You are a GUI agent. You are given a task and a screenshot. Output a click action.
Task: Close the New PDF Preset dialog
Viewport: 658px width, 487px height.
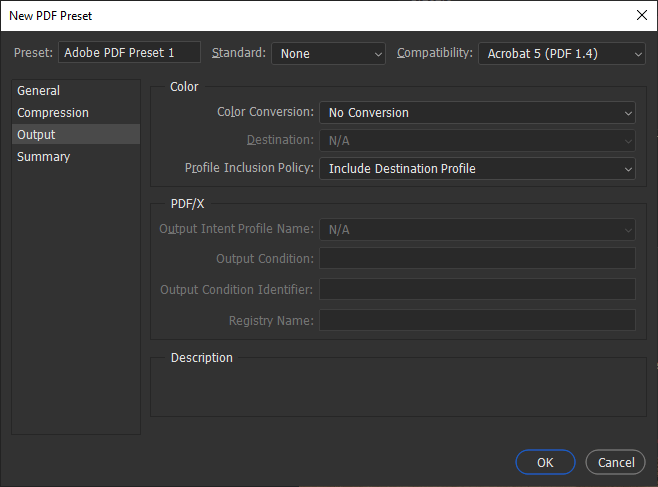point(641,15)
